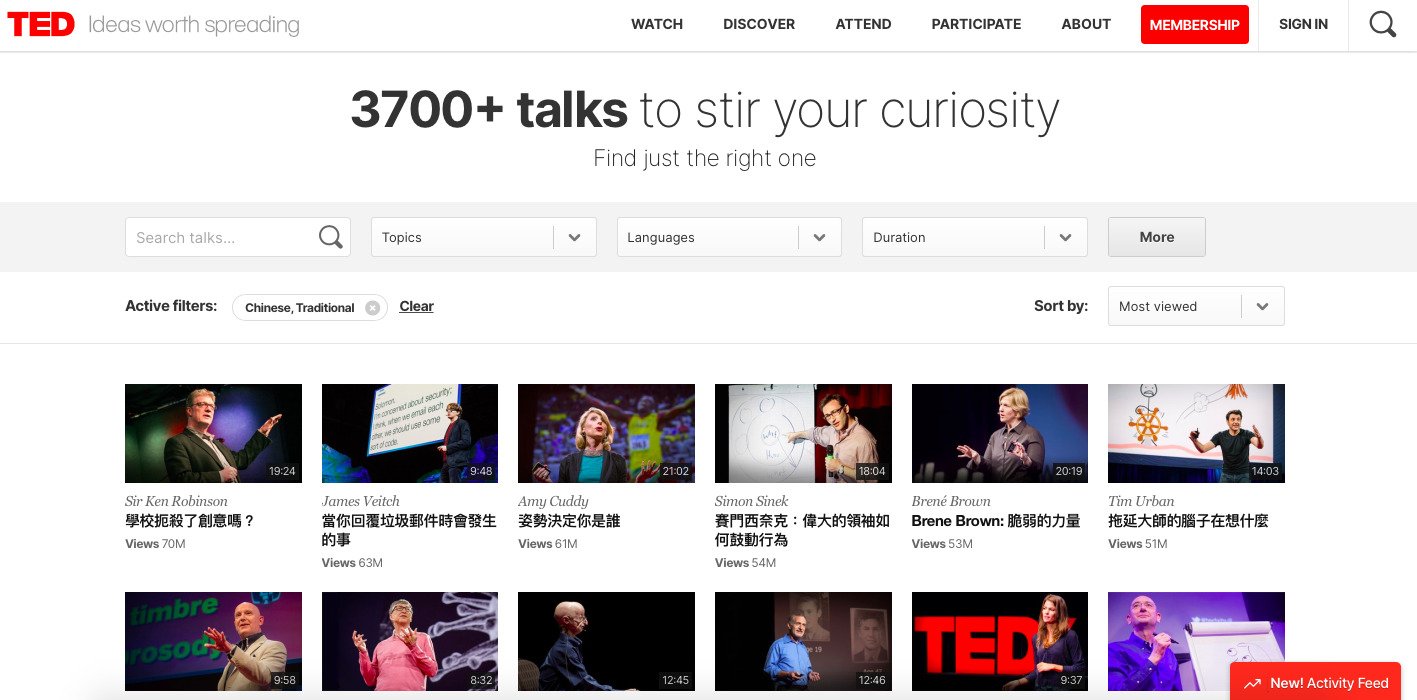Open Simon Sinek talk thumbnail
The height and width of the screenshot is (700, 1417).
(803, 433)
